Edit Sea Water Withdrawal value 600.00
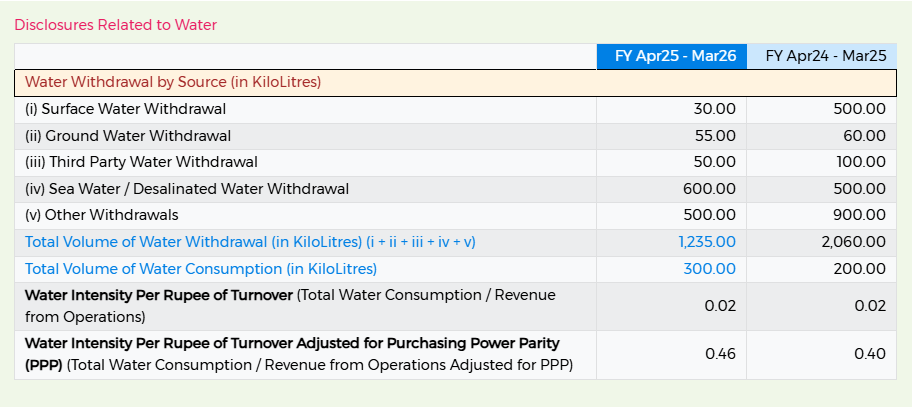912x407 pixels. [671, 190]
